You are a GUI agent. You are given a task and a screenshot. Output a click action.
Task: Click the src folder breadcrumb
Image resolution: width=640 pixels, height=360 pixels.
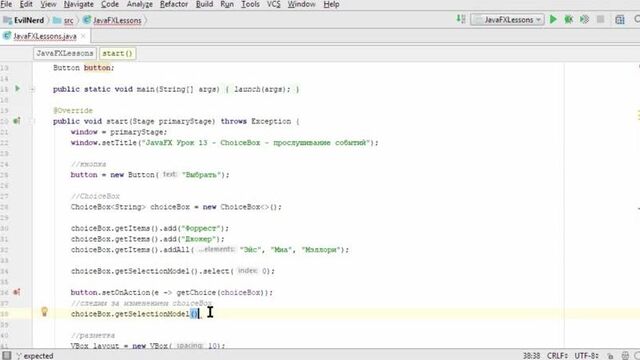click(x=64, y=20)
